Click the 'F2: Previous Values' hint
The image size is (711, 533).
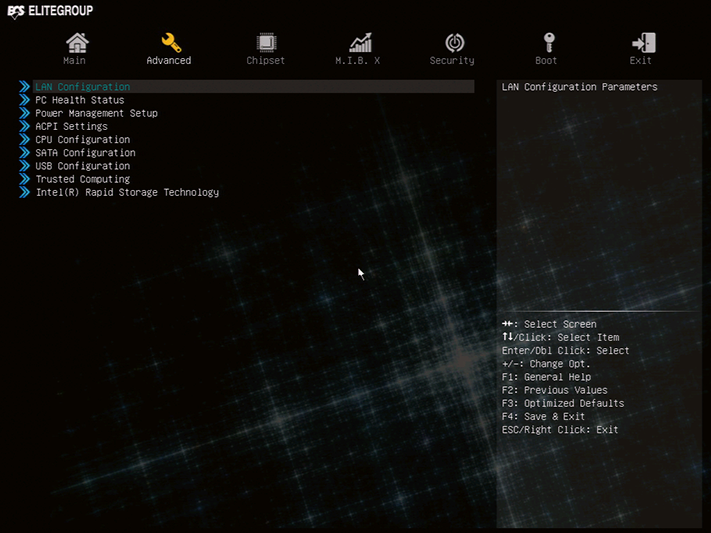coord(555,390)
